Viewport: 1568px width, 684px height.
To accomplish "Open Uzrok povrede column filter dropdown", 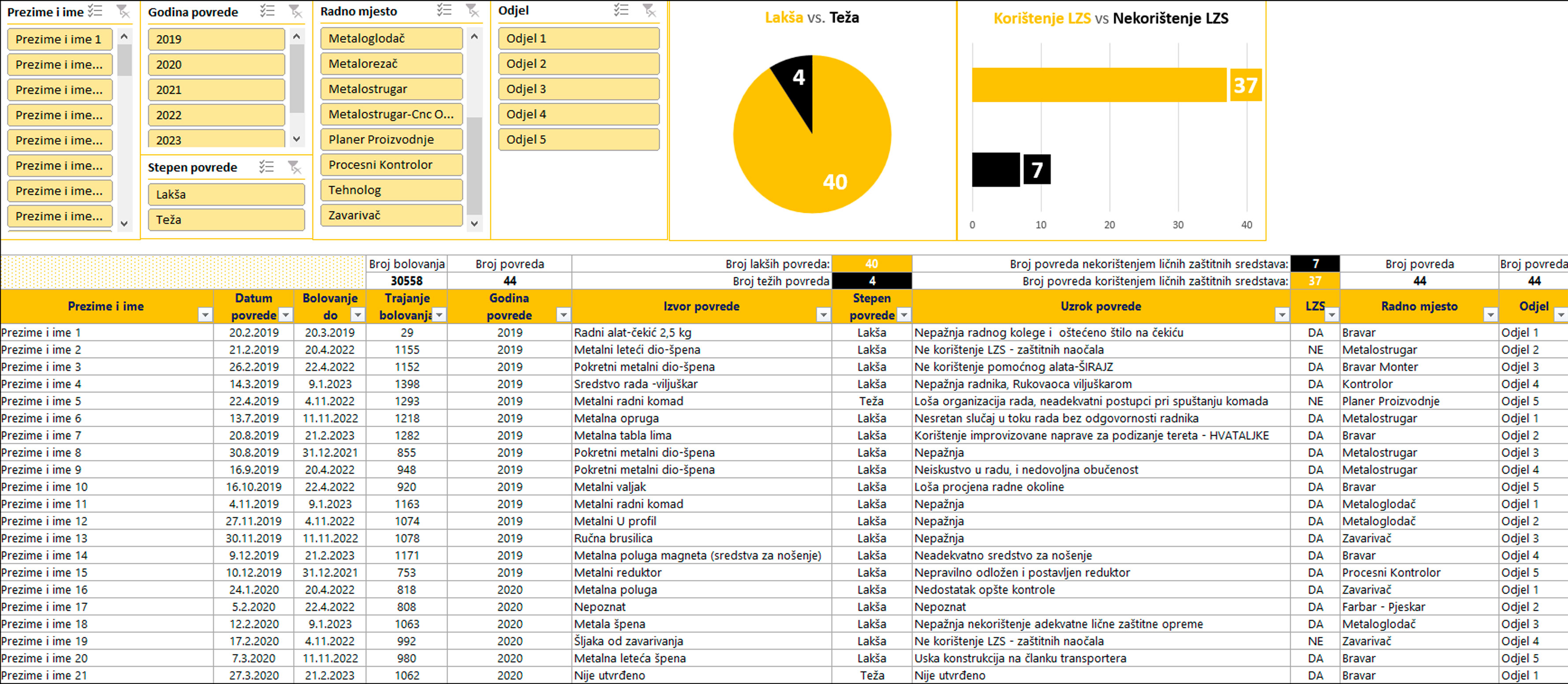I will [x=1282, y=315].
